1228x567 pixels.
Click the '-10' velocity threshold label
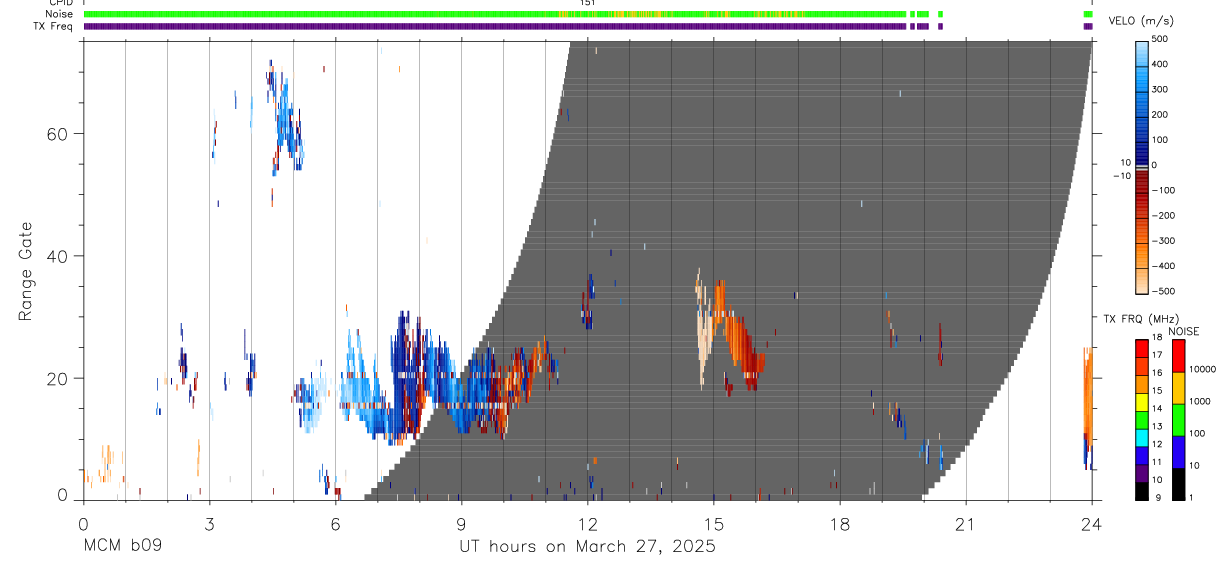click(1121, 176)
